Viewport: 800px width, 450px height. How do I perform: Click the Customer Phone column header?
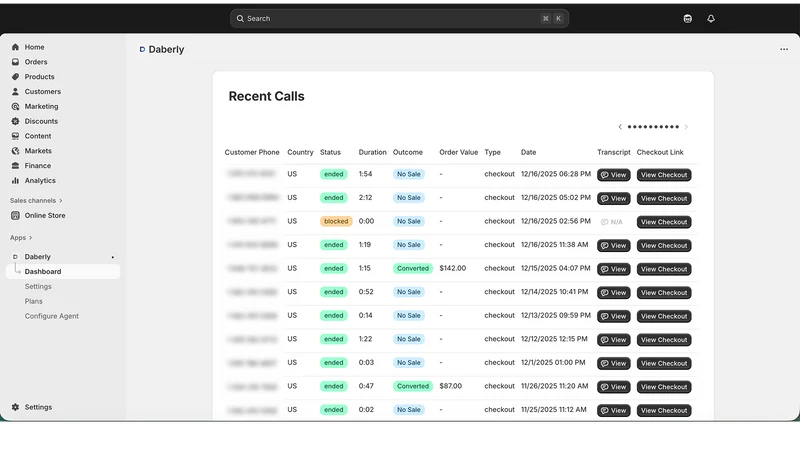[252, 152]
